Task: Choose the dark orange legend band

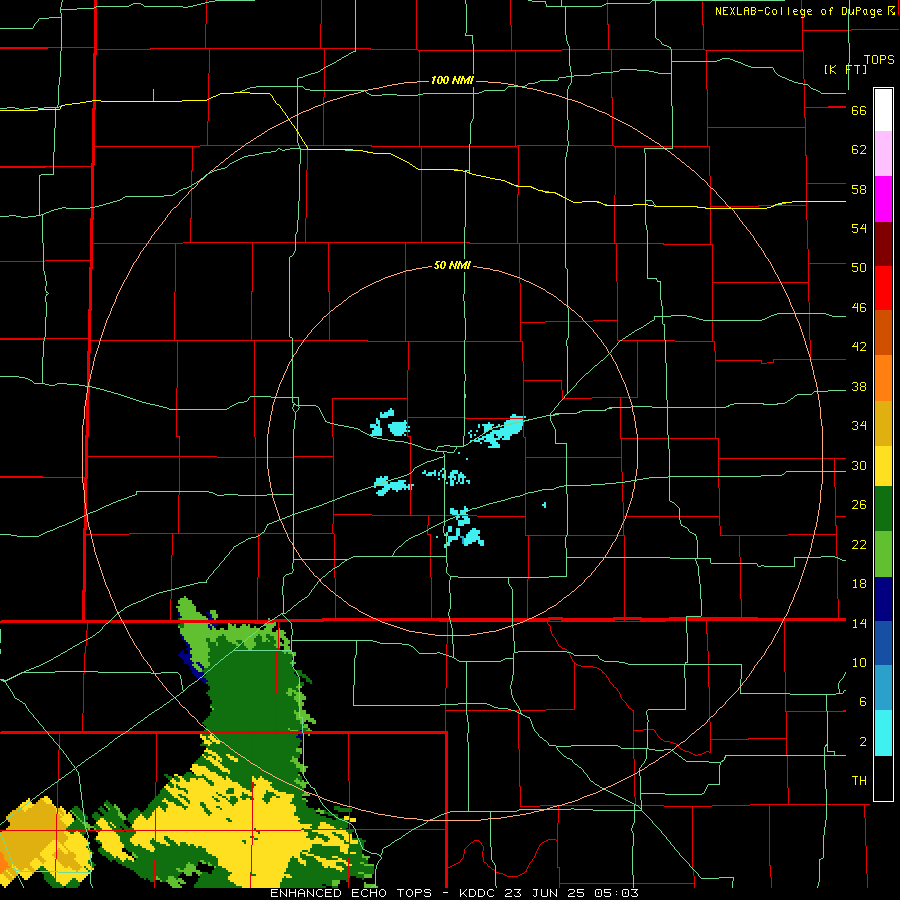Action: (x=883, y=333)
